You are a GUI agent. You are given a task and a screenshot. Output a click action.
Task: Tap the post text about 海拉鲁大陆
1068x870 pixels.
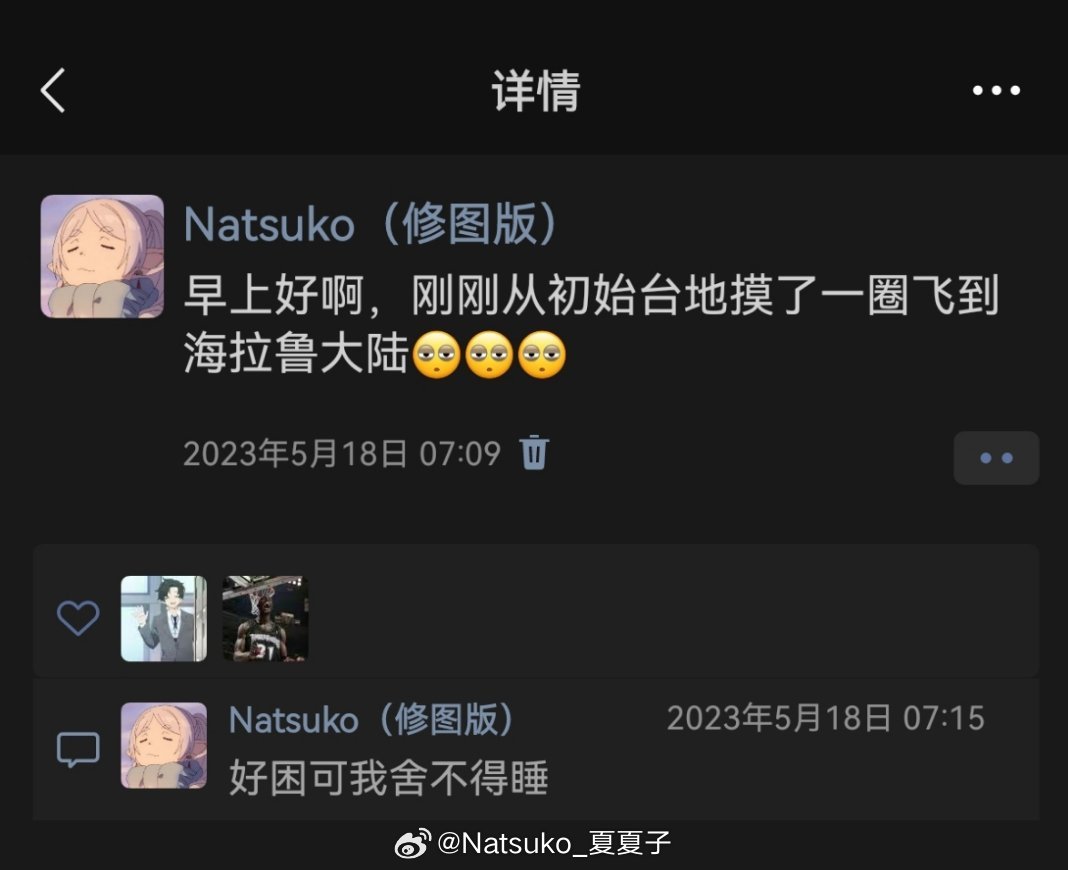[x=591, y=324]
